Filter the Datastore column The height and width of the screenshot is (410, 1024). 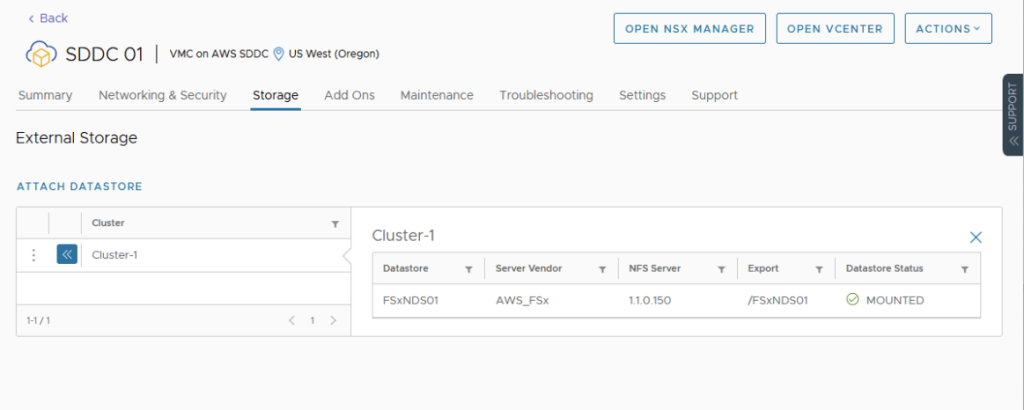[x=468, y=269]
